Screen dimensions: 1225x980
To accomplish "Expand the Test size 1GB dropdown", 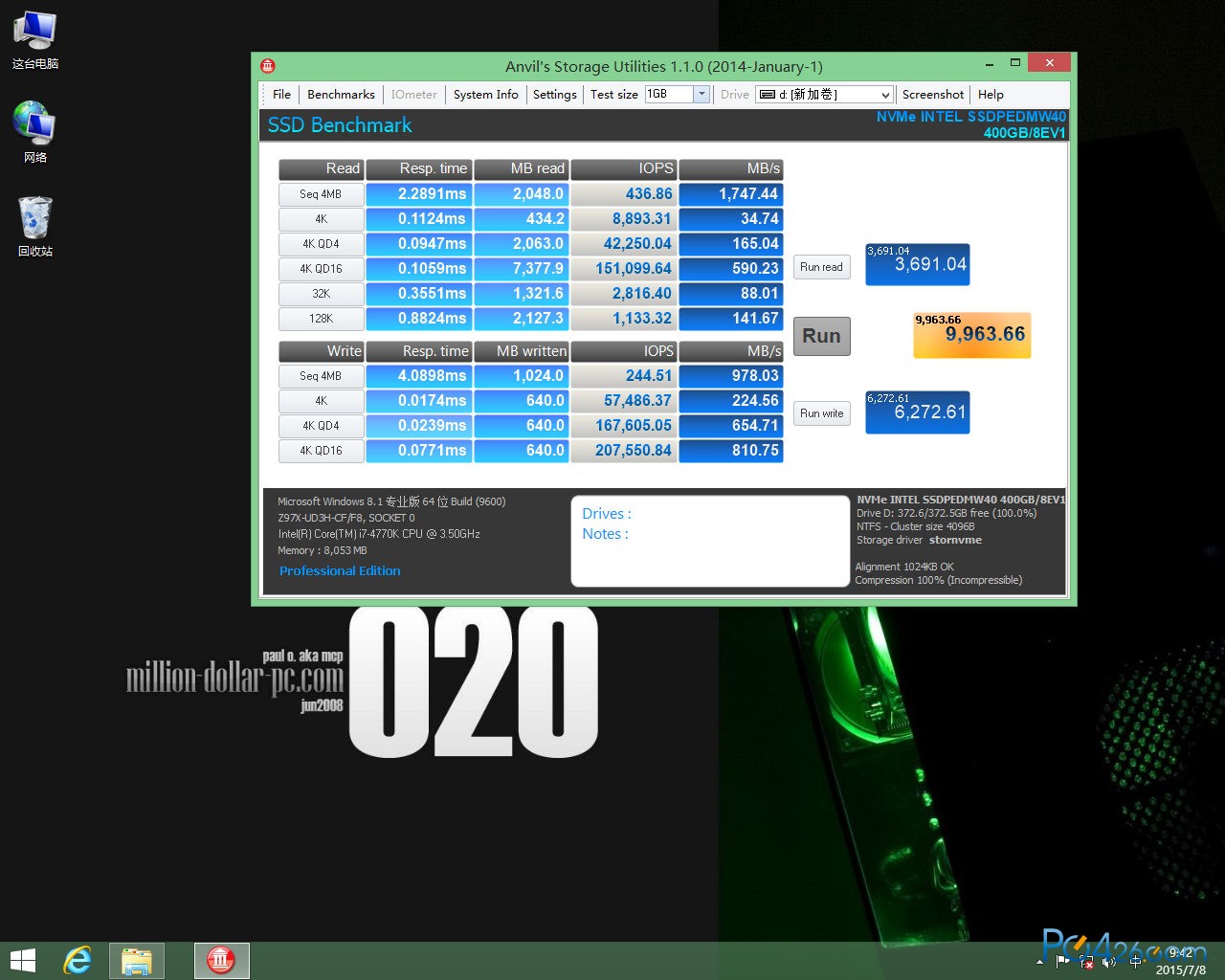I will pos(702,94).
